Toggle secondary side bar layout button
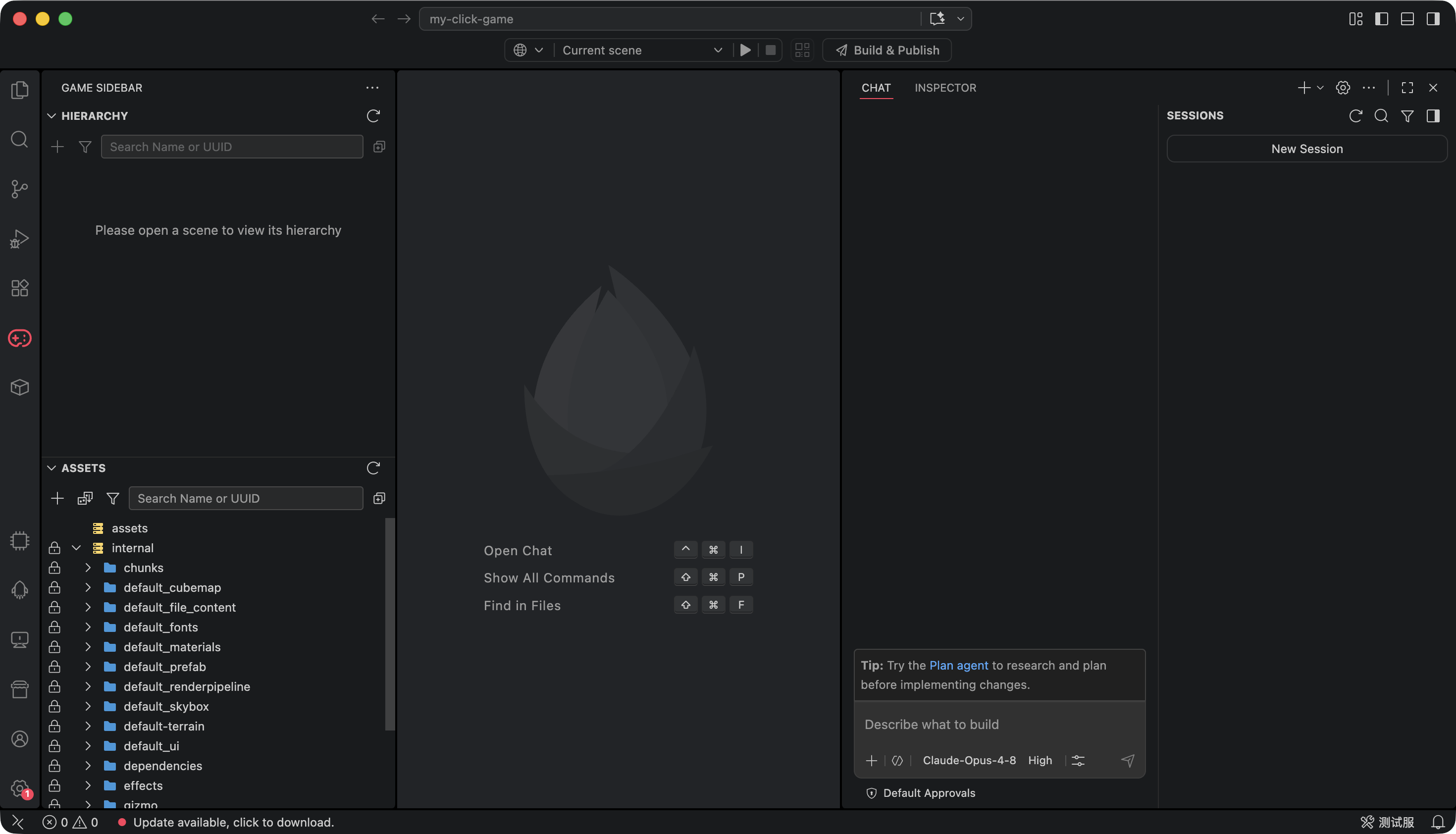The height and width of the screenshot is (834, 1456). click(1433, 19)
